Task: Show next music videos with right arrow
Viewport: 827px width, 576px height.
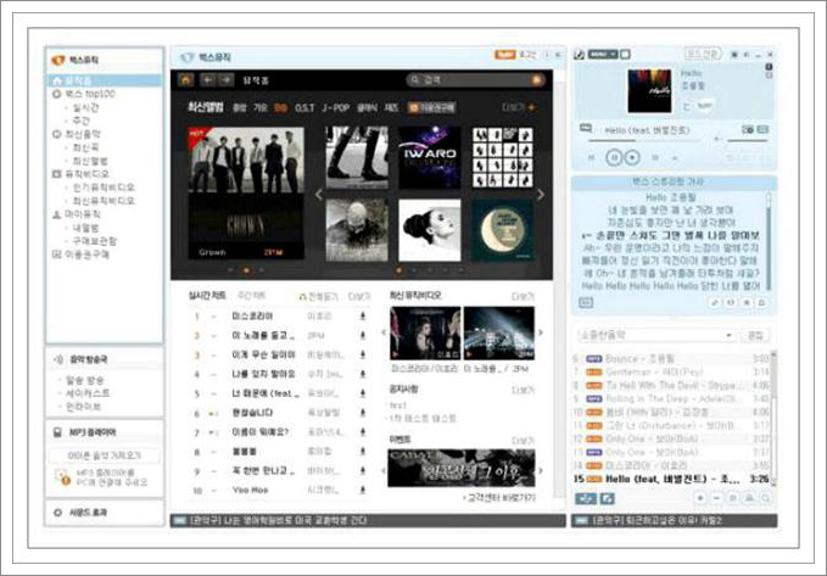Action: 541,333
